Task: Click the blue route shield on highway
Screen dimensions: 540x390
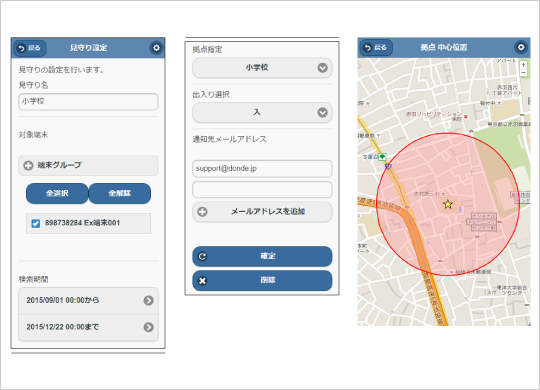Action: tap(388, 166)
